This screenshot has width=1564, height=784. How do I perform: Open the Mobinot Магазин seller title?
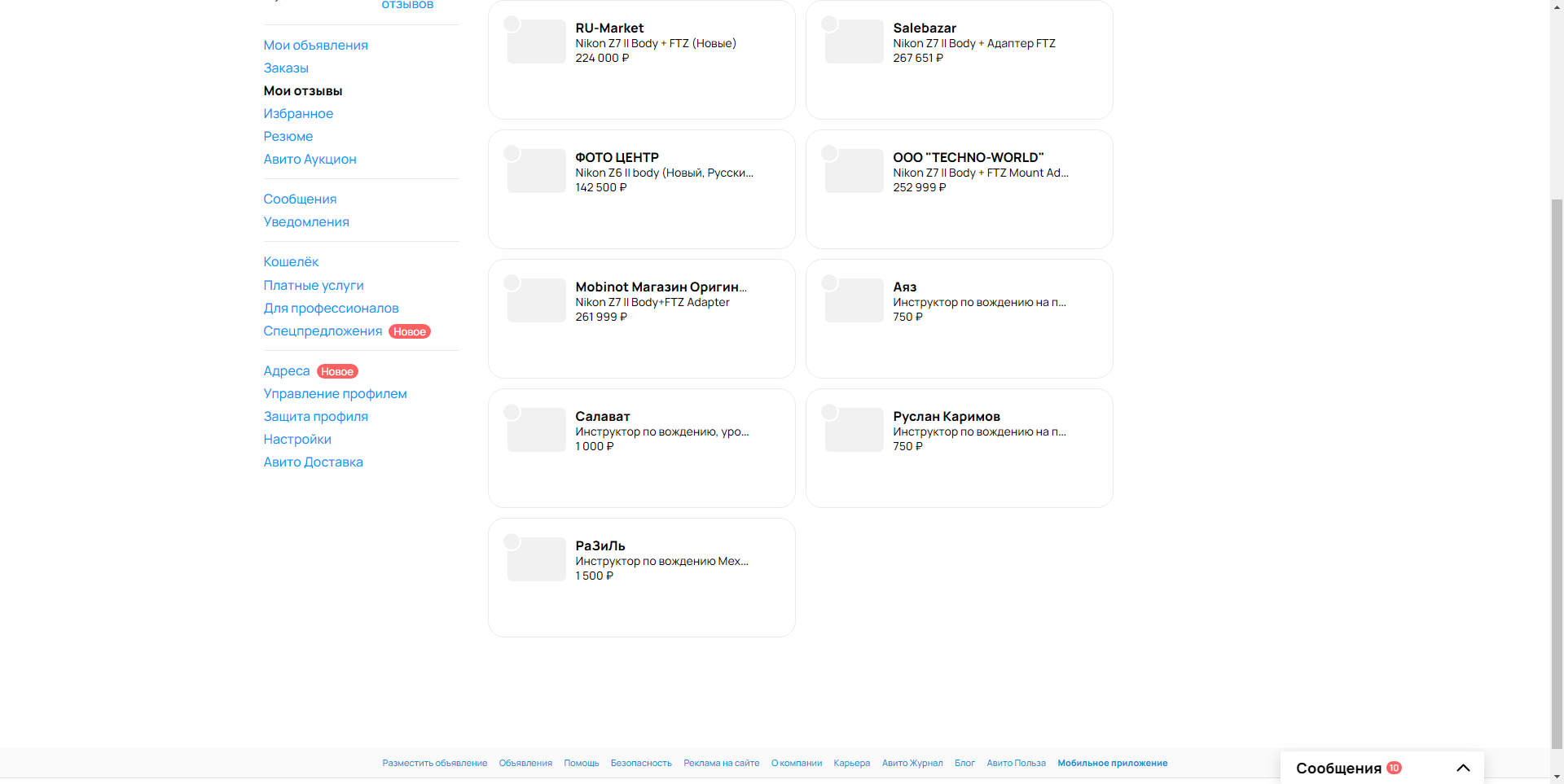[661, 287]
